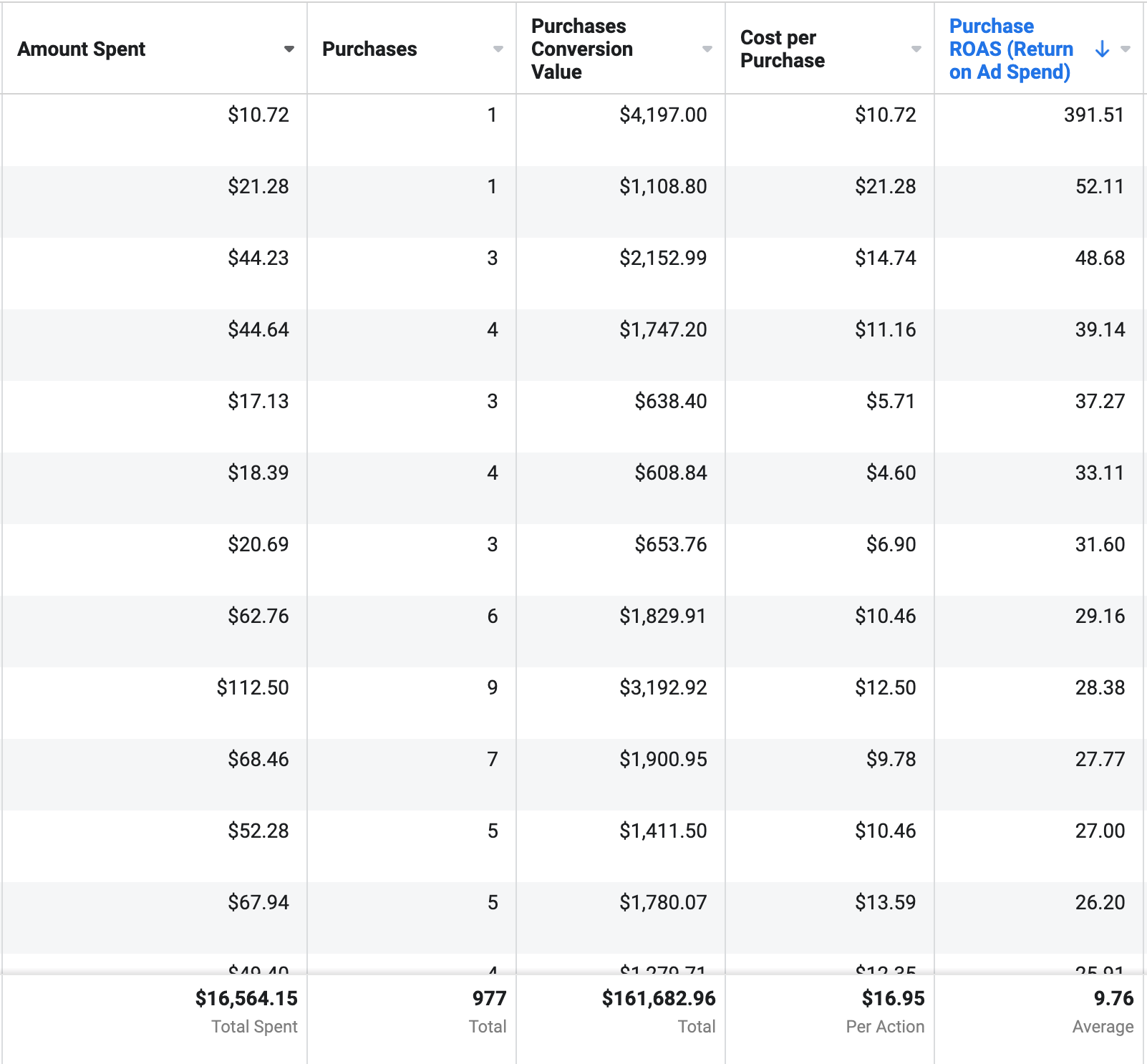The image size is (1147, 1064).
Task: Open the Purchase ROAS column dropdown caret
Action: (x=1126, y=49)
